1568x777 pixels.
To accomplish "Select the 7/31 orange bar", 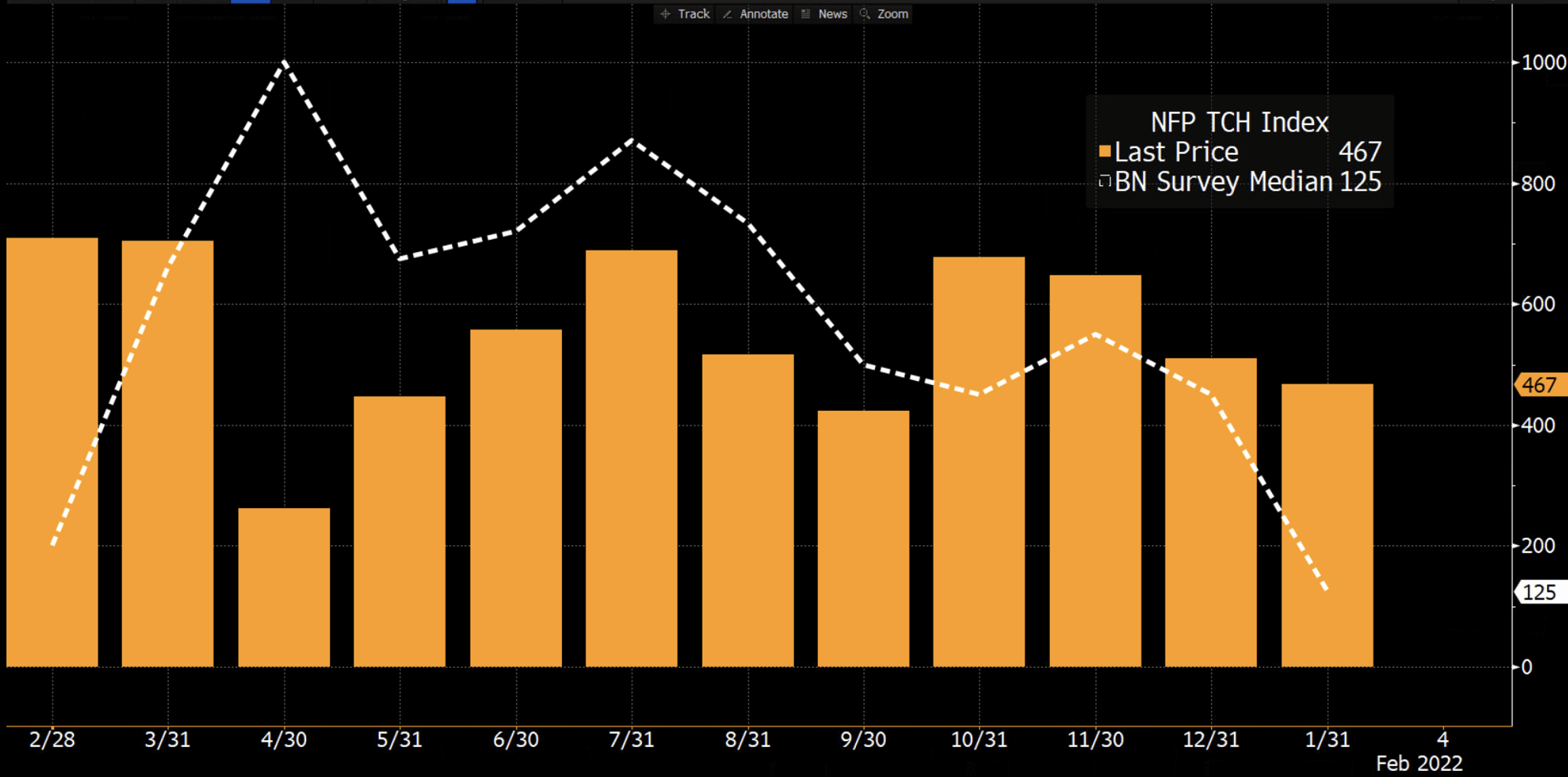I will 631,458.
